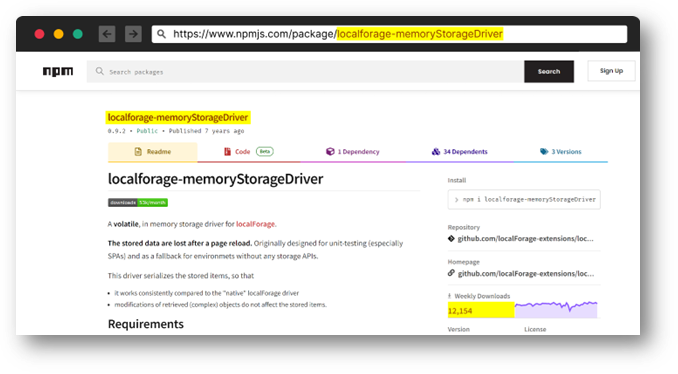Click the green macOS window button
This screenshot has width=678, height=374.
[77, 34]
